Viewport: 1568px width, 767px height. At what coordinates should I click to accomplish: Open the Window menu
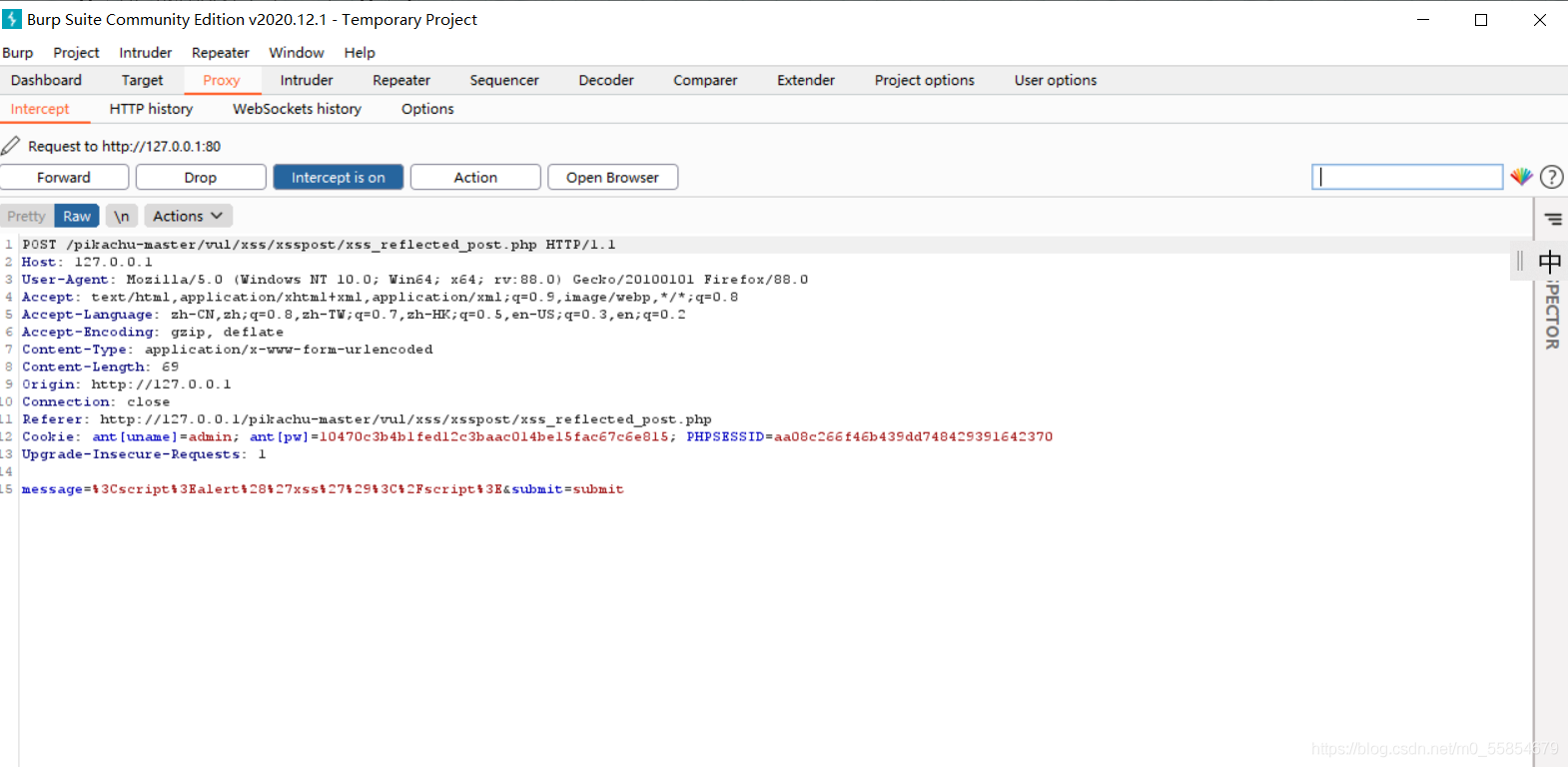(x=297, y=52)
